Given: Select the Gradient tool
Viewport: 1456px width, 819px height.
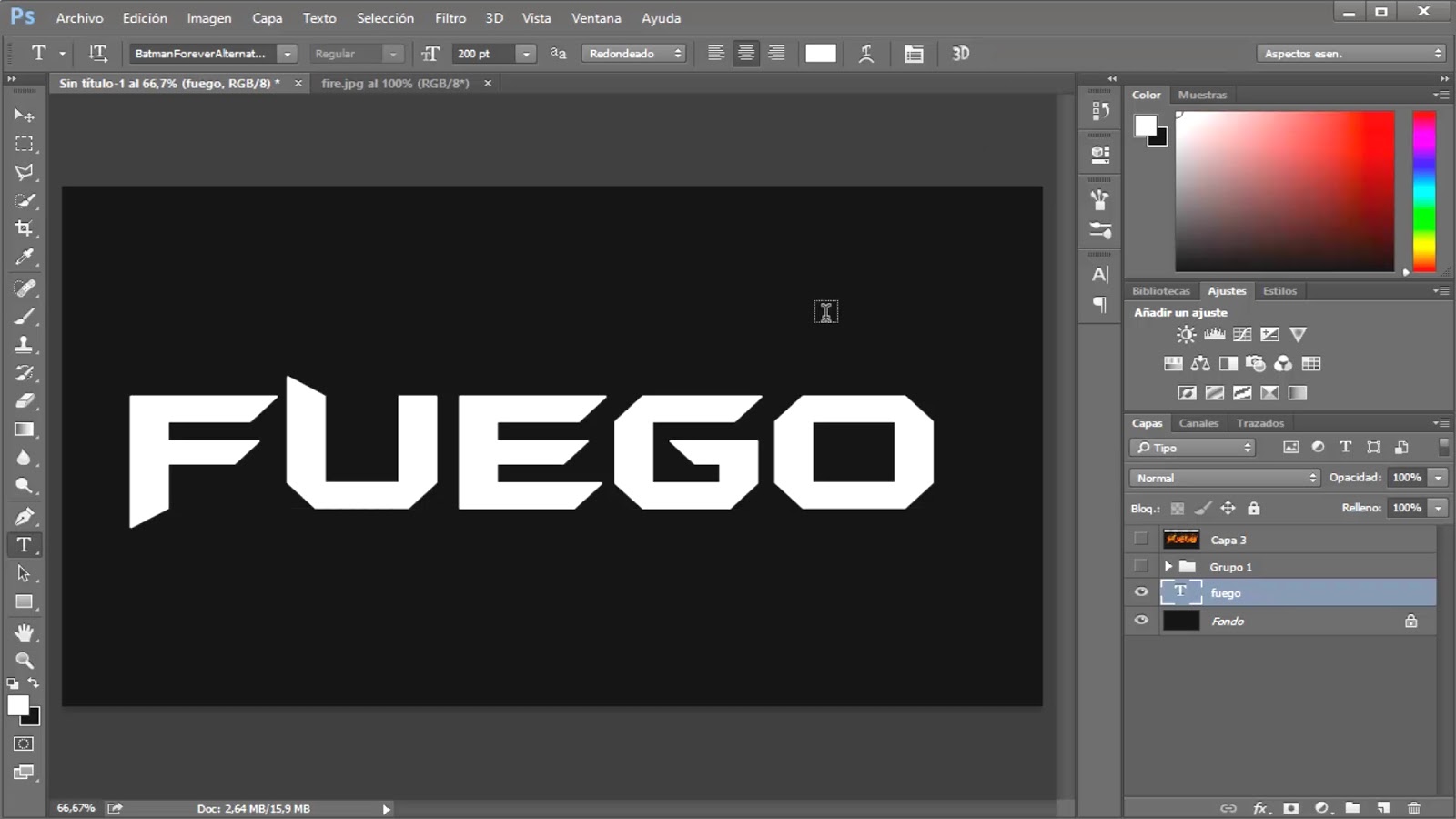Looking at the screenshot, I should click(25, 430).
